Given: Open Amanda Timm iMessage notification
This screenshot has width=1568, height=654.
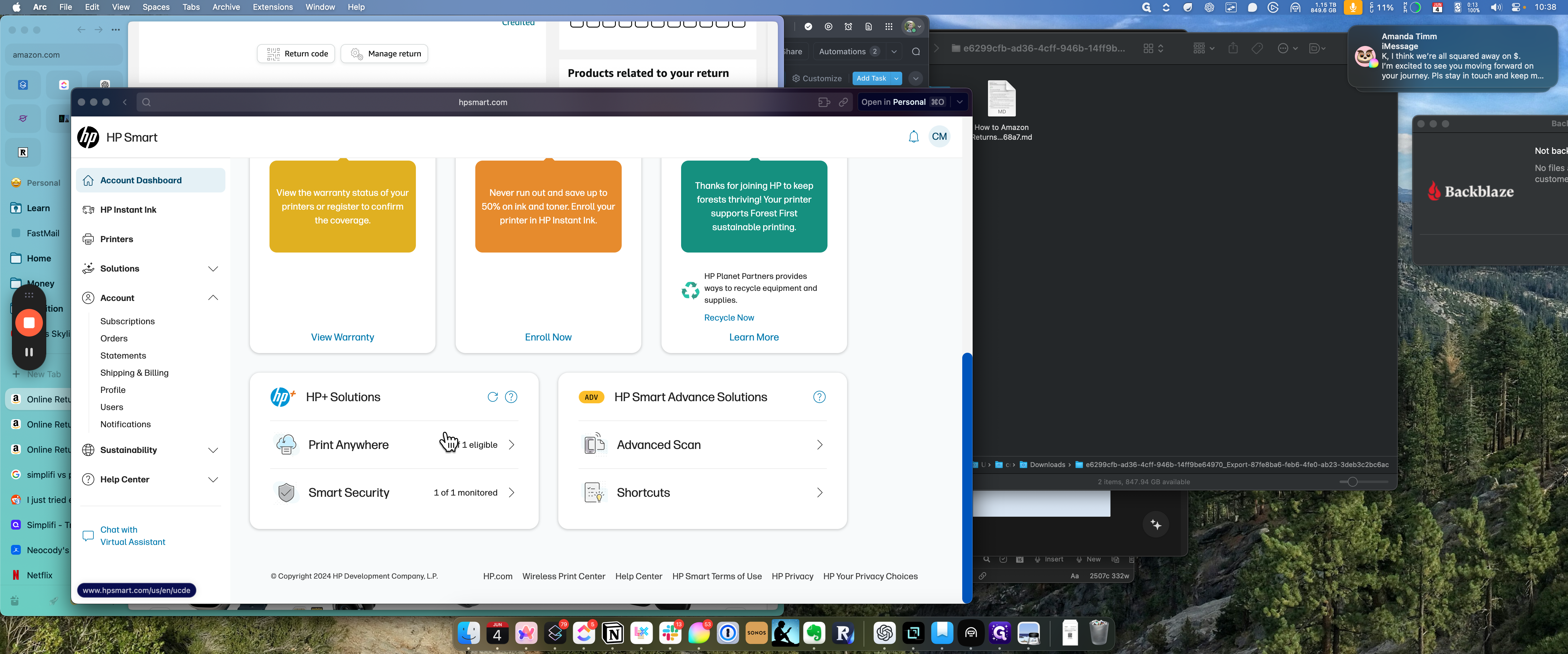Looking at the screenshot, I should click(x=1452, y=57).
